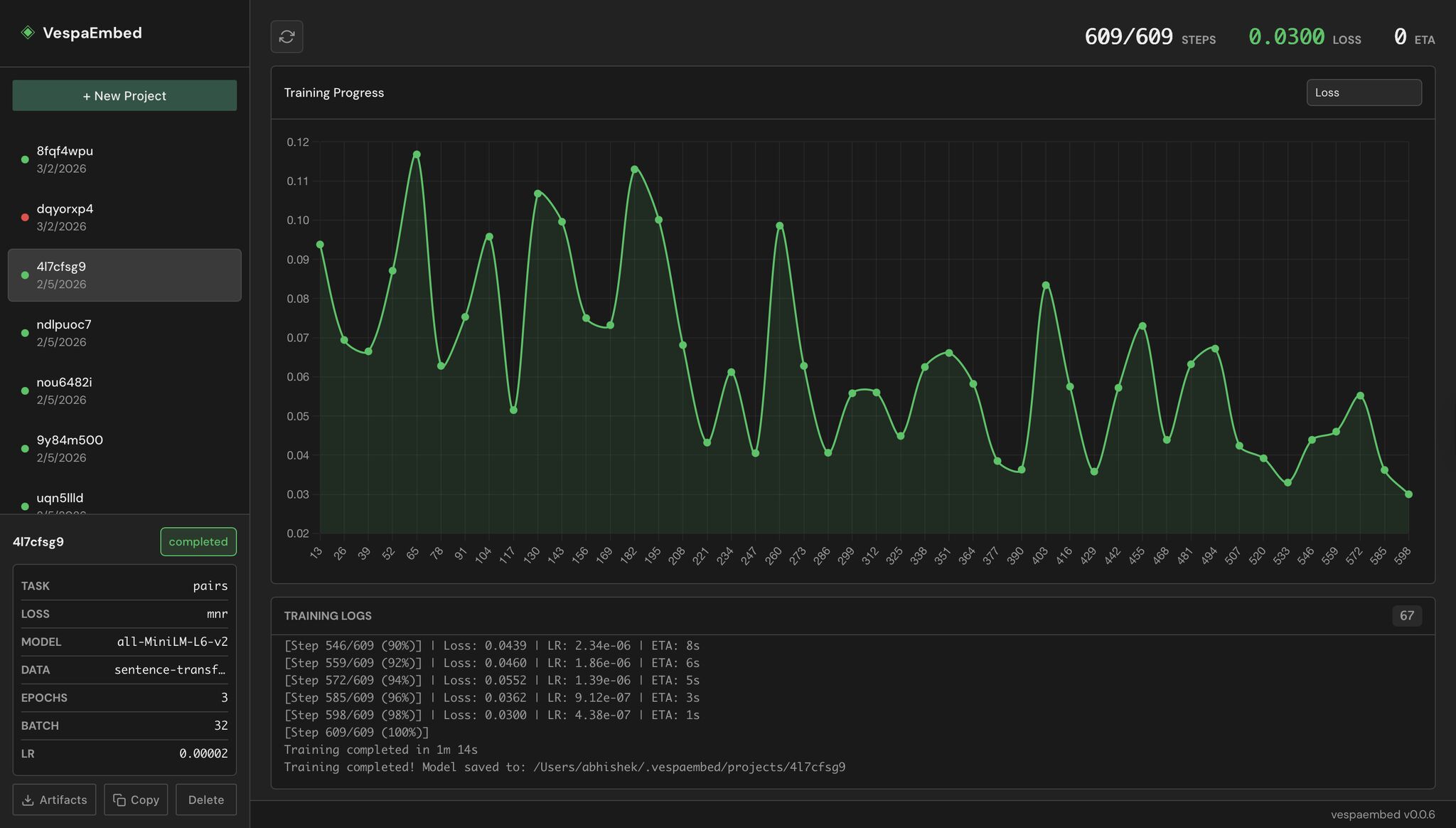Click the 67 log count badge
This screenshot has height=828, width=1456.
coord(1406,616)
